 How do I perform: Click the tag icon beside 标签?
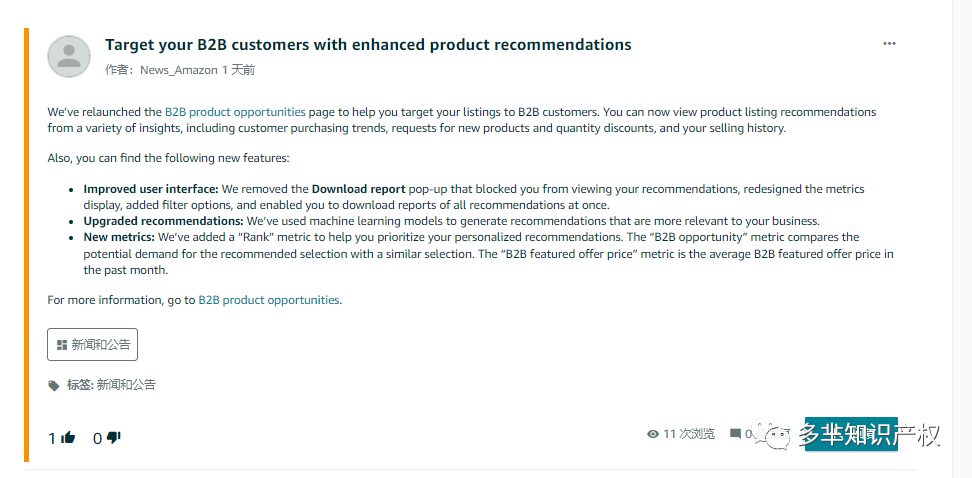tap(54, 385)
